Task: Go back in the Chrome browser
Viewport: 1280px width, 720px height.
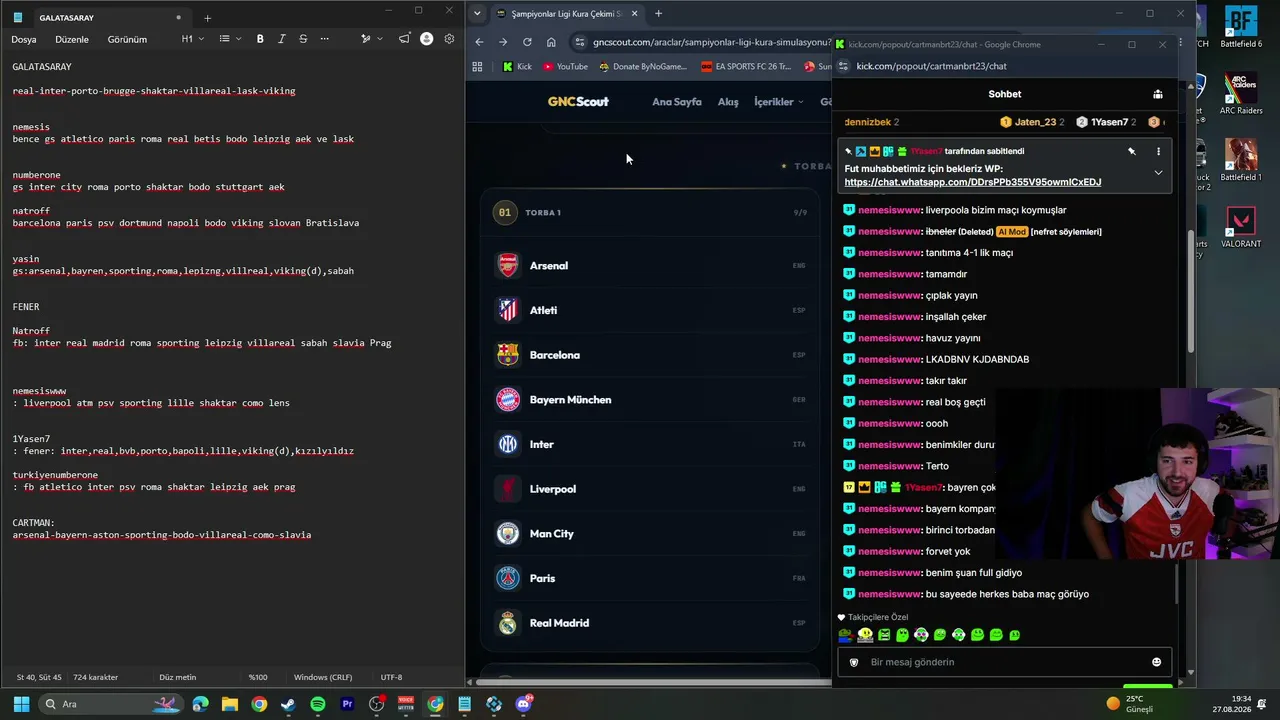Action: pyautogui.click(x=479, y=42)
